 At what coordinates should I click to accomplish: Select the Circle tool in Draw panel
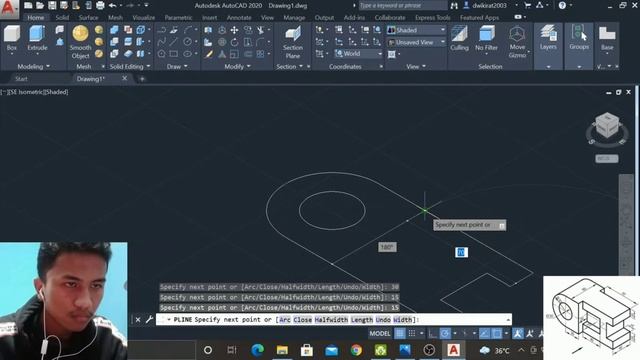(187, 42)
